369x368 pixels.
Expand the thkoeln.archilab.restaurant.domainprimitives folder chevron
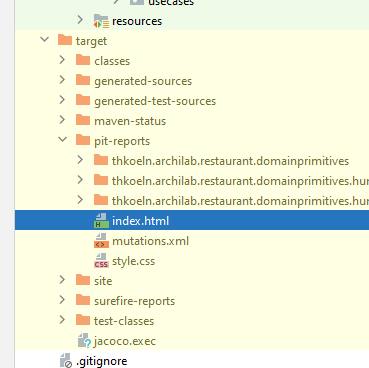(x=80, y=160)
